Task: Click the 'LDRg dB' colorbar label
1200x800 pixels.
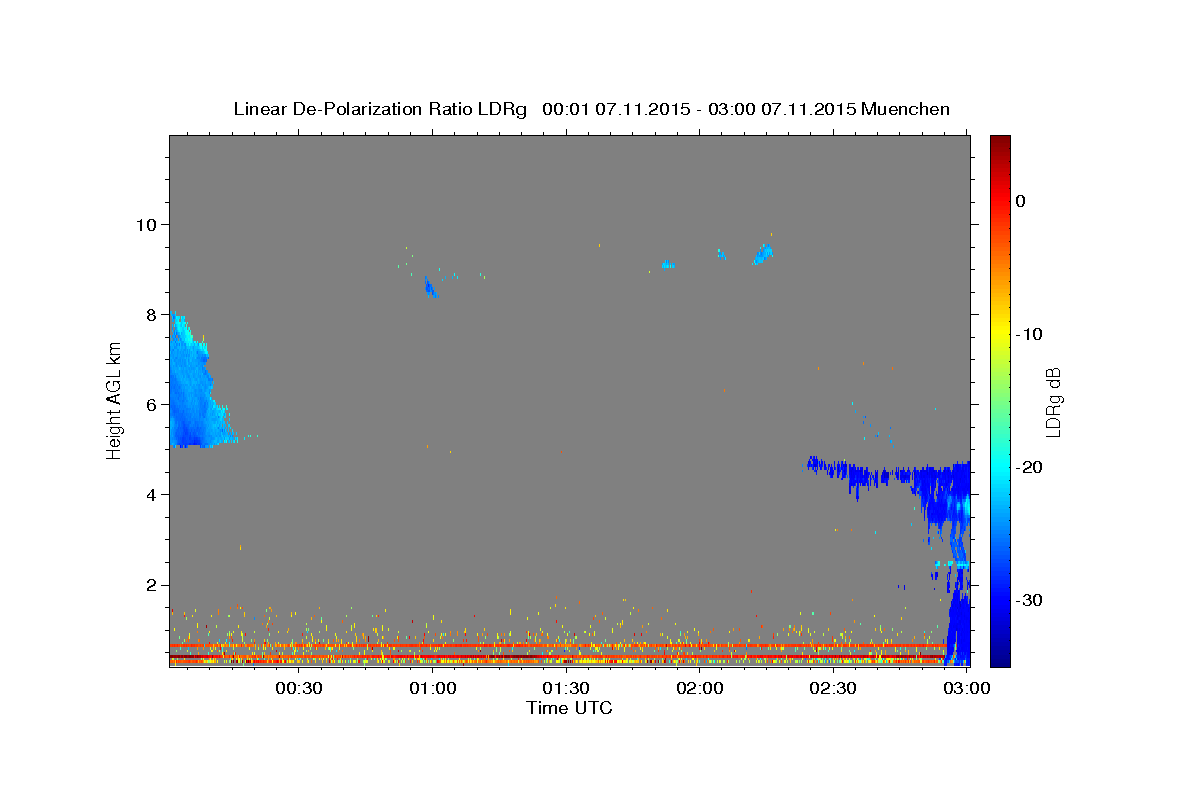Action: point(1053,401)
